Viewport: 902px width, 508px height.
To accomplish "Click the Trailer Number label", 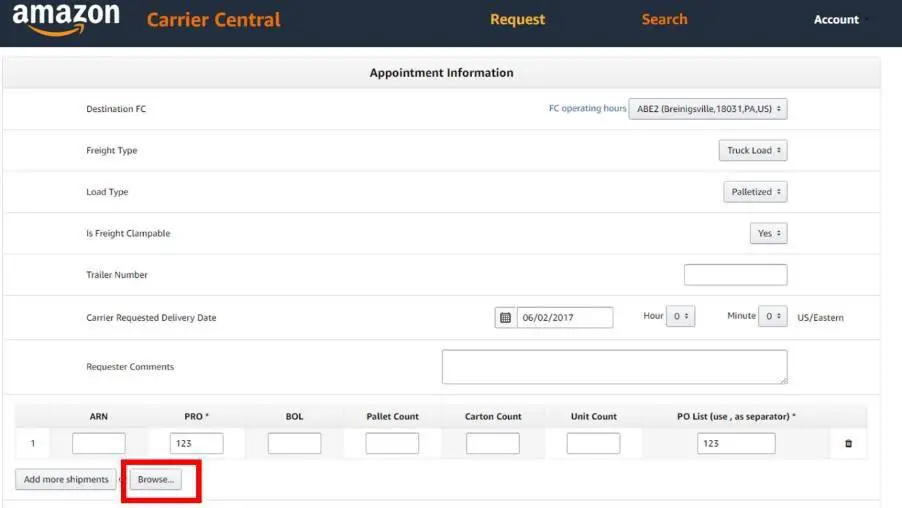I will coord(117,274).
